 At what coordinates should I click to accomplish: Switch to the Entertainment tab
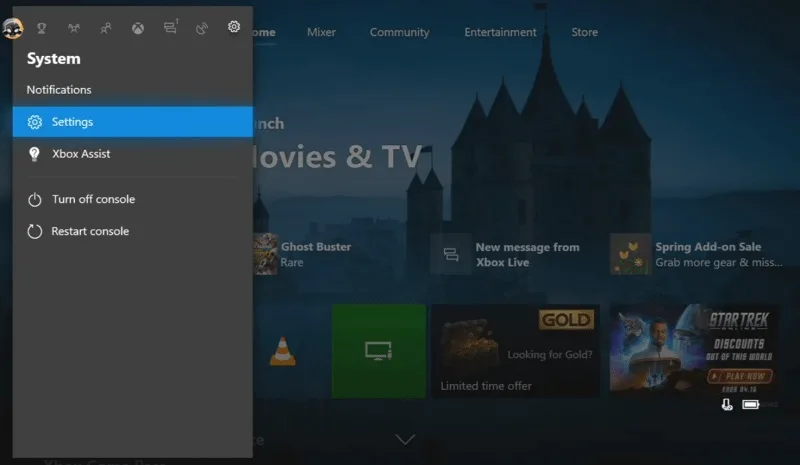(x=500, y=32)
